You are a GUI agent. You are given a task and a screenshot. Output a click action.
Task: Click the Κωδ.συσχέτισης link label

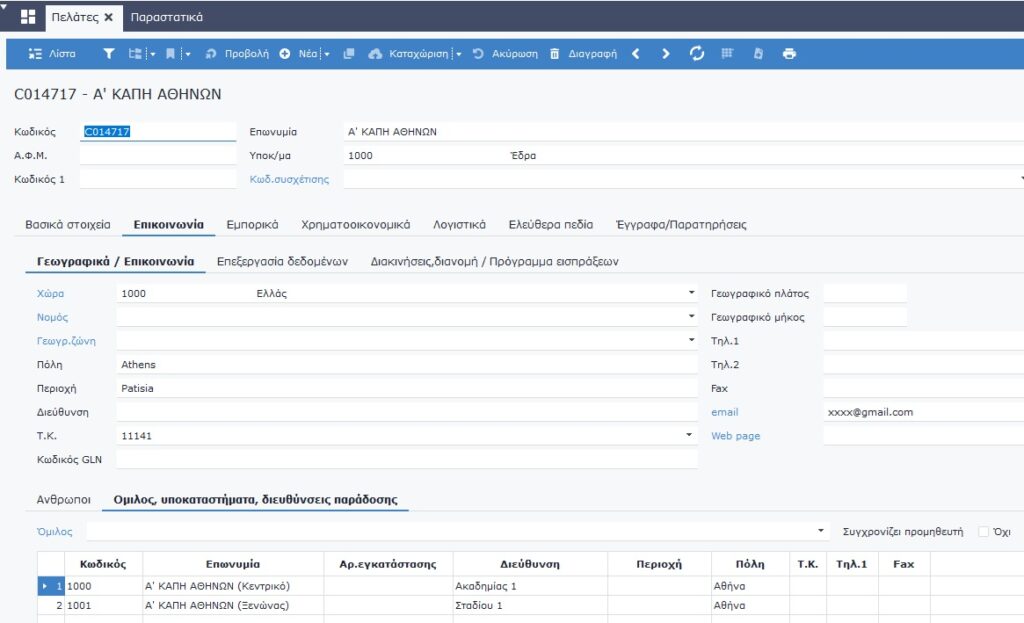coord(289,179)
